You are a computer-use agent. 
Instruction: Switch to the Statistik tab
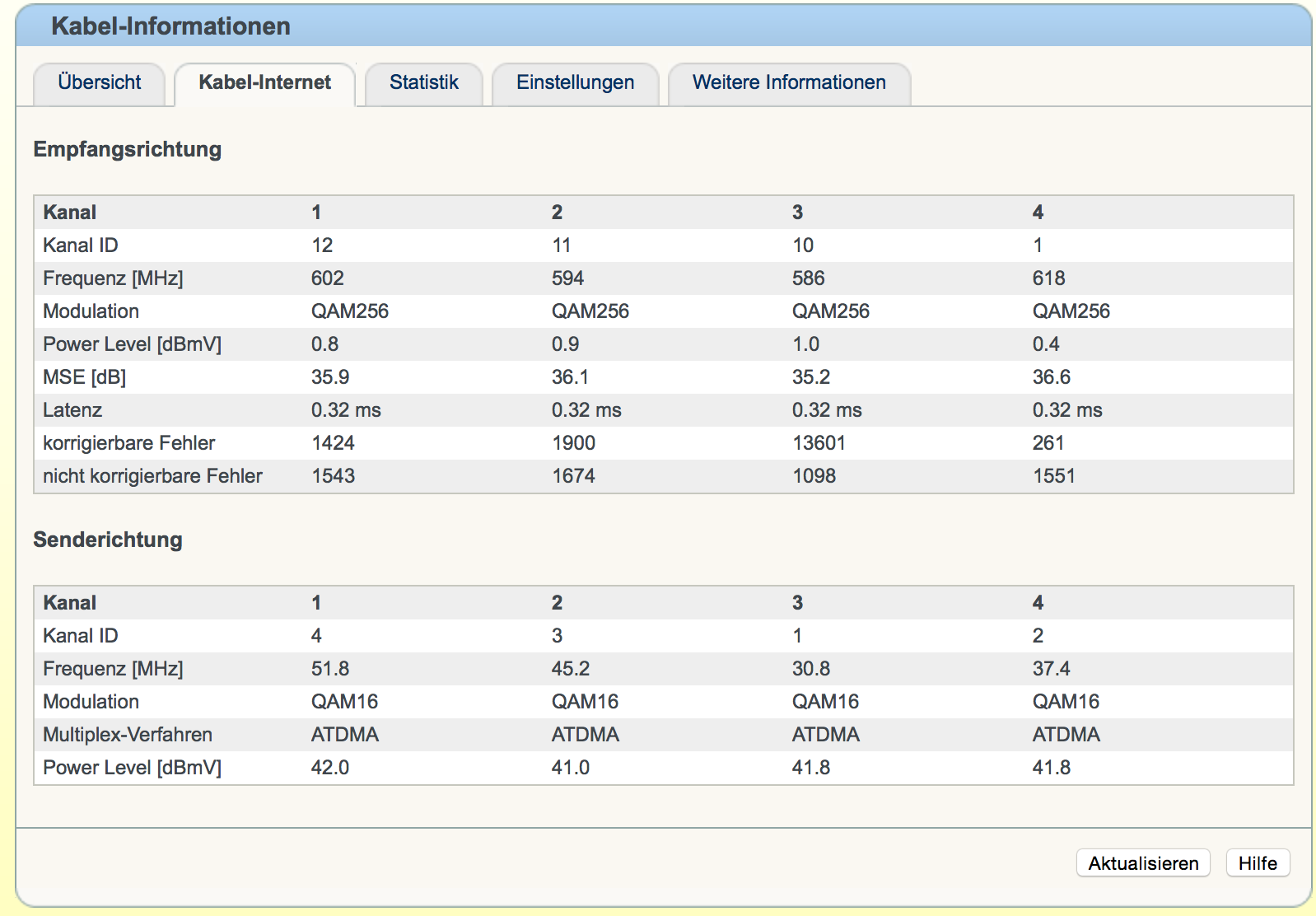coord(423,83)
